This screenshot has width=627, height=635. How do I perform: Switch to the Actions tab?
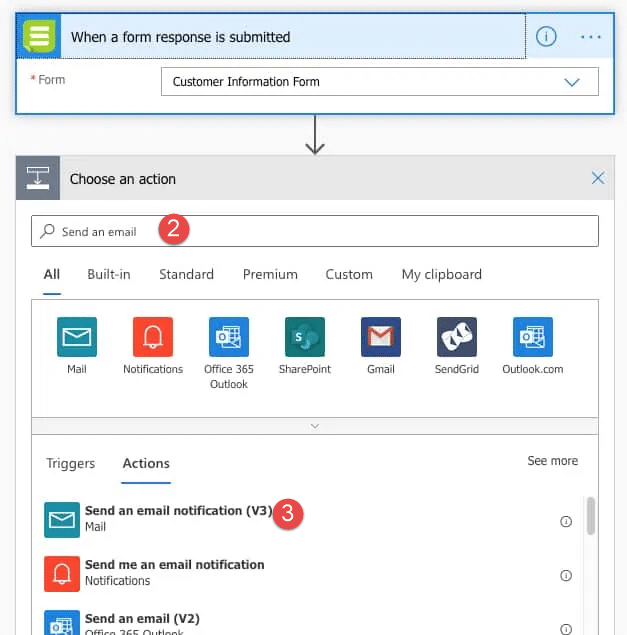tap(146, 463)
